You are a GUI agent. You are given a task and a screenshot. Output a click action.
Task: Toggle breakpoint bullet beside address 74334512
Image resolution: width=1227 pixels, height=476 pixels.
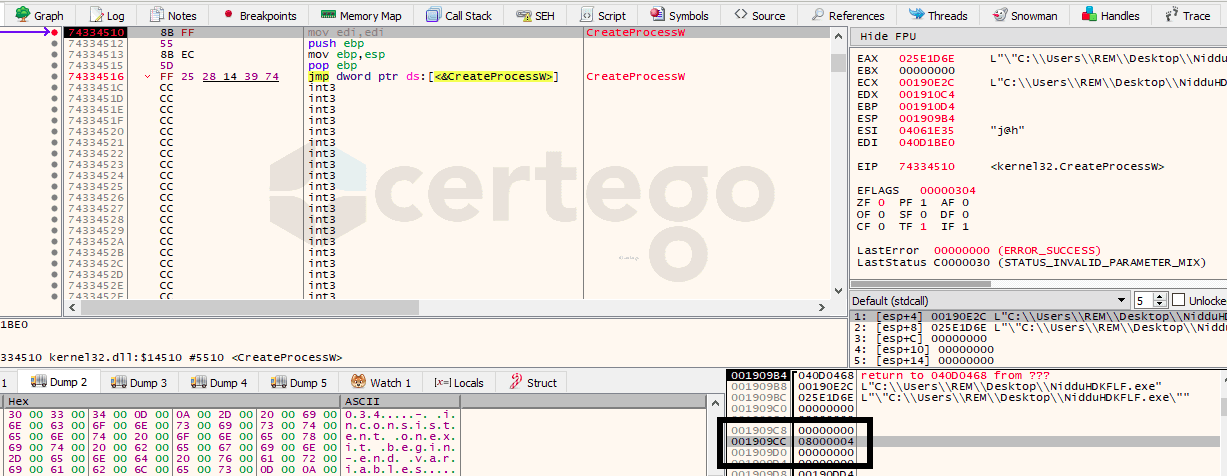point(54,44)
